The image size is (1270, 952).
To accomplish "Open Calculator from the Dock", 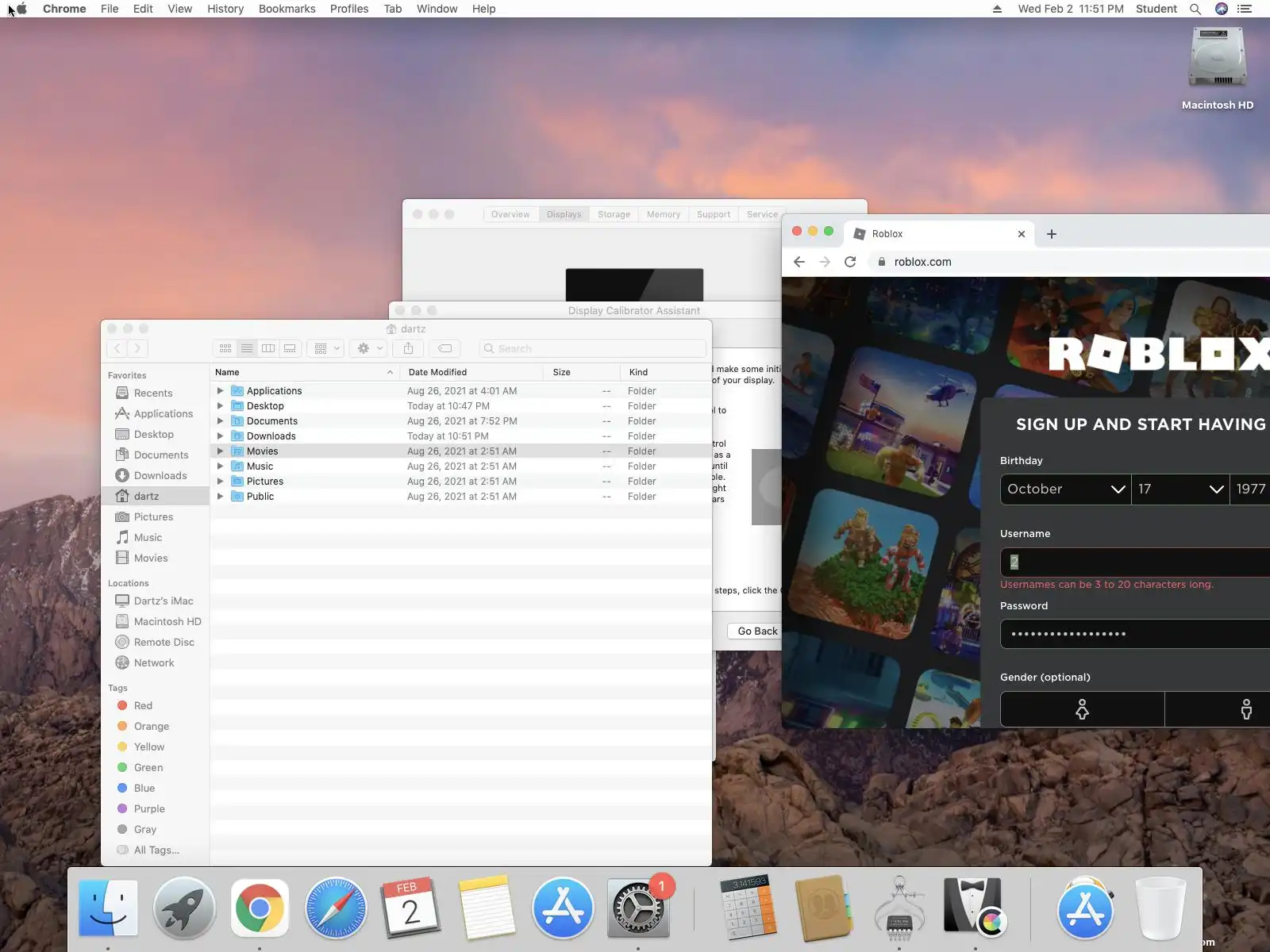I will (x=747, y=908).
